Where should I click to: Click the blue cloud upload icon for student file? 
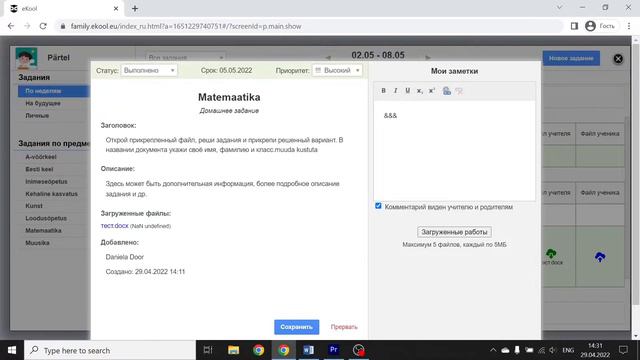tap(600, 257)
